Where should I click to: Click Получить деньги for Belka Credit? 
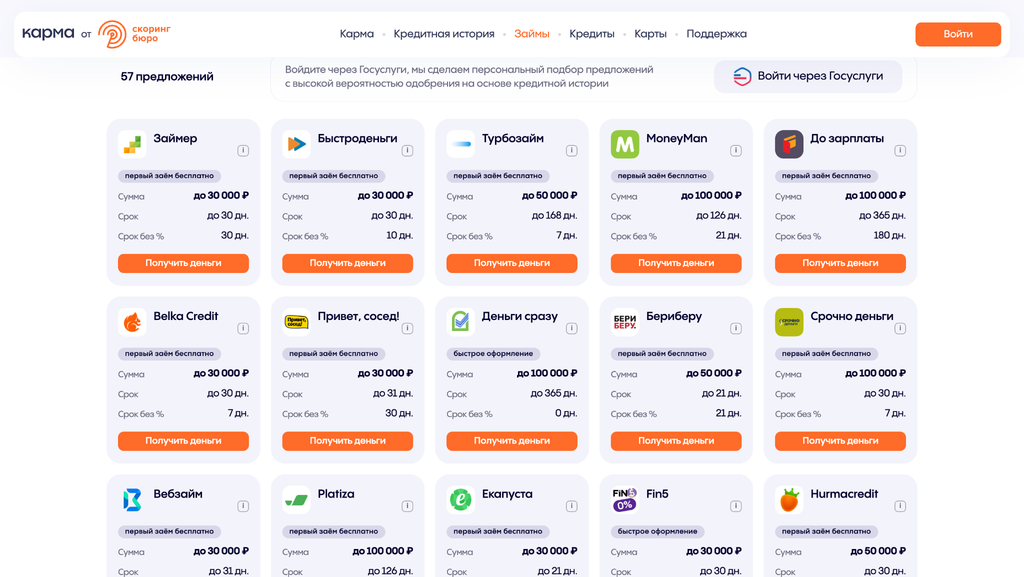coord(184,441)
